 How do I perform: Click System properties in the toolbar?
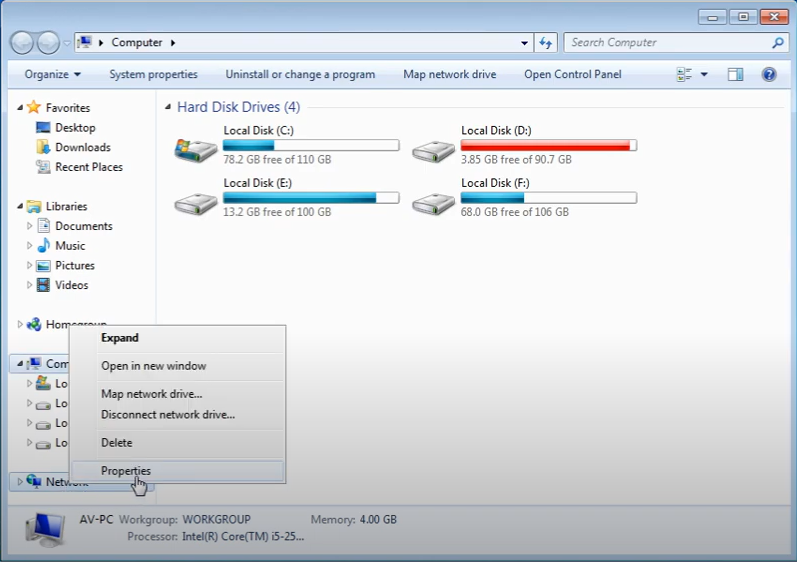point(153,74)
